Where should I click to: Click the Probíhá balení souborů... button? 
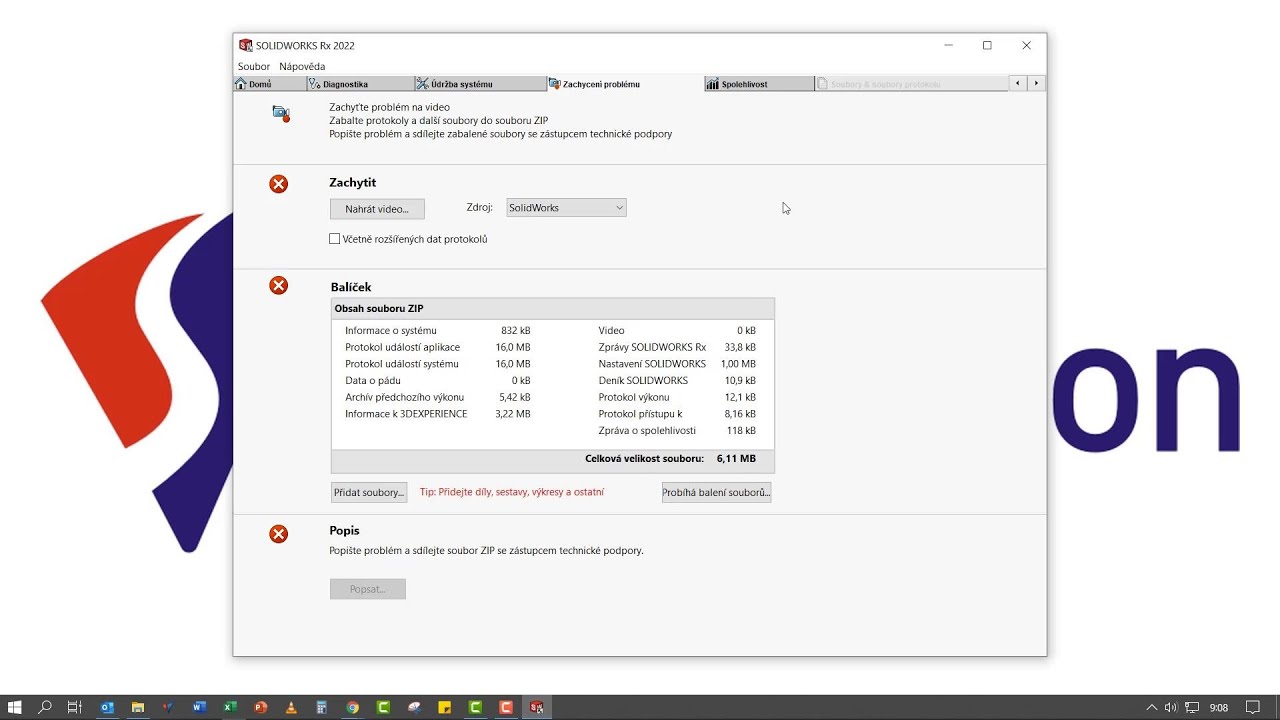[x=716, y=492]
